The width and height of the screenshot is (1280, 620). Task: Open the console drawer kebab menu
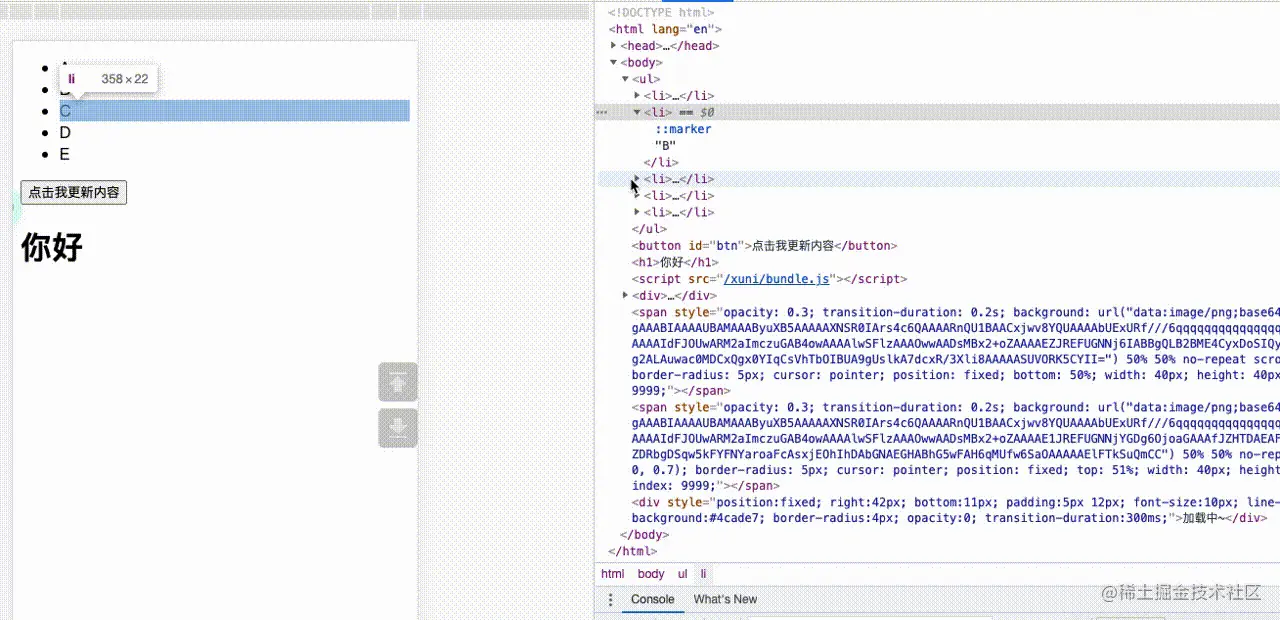pyautogui.click(x=611, y=599)
